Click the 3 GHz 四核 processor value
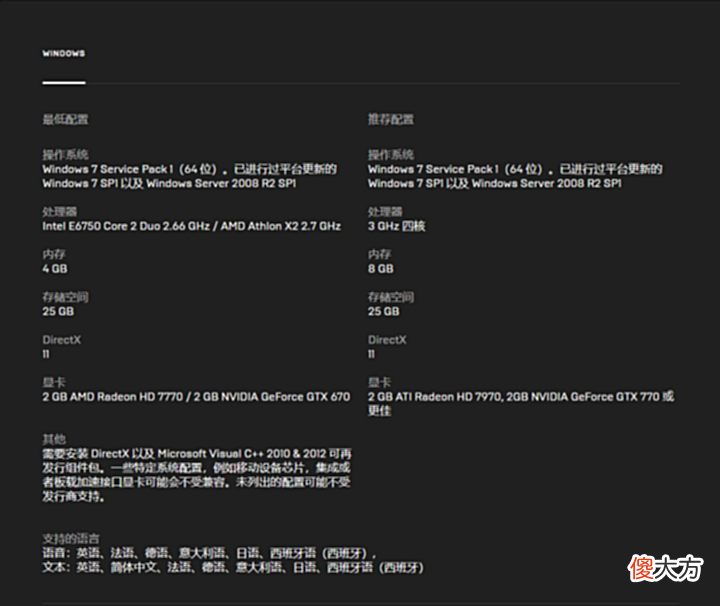The image size is (720, 606). pos(397,226)
